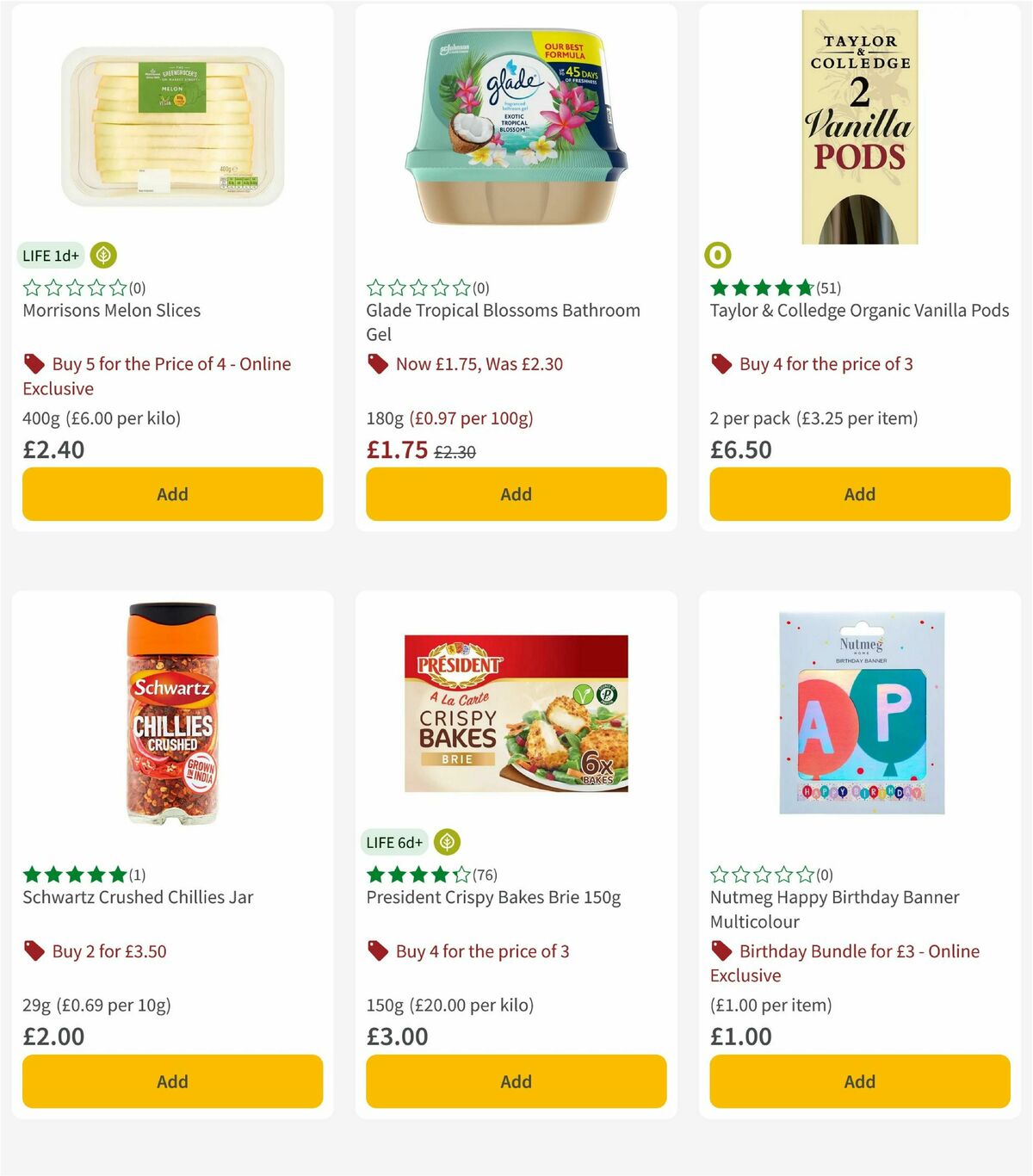1033x1176 pixels.
Task: Click the '(76)' review count on President Crispy Bakes
Action: click(484, 874)
